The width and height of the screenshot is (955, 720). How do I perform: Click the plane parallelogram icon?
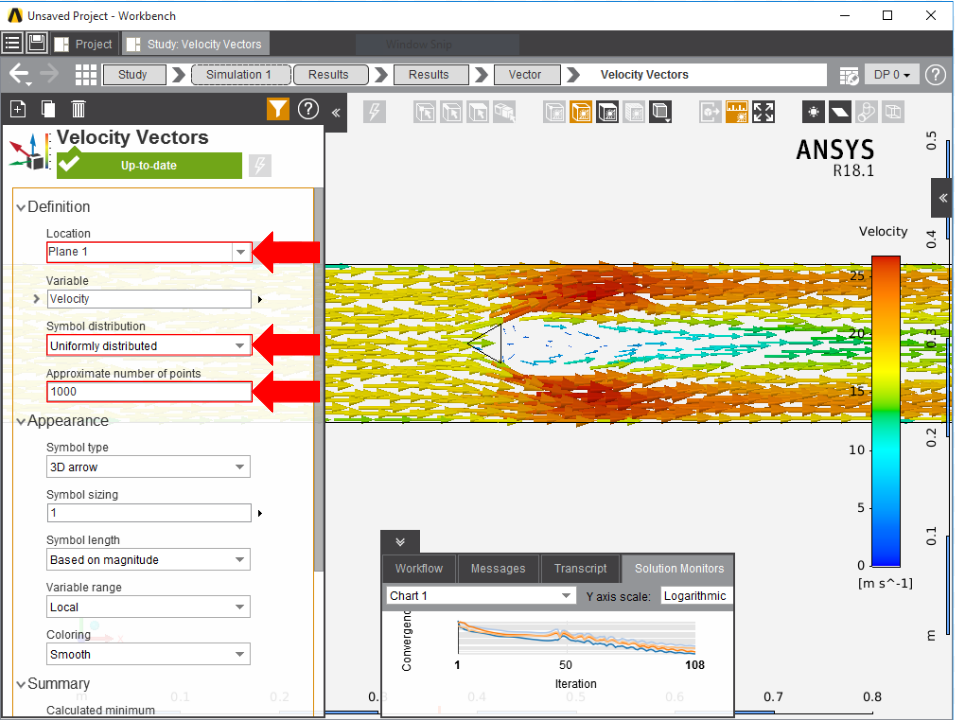click(x=840, y=112)
